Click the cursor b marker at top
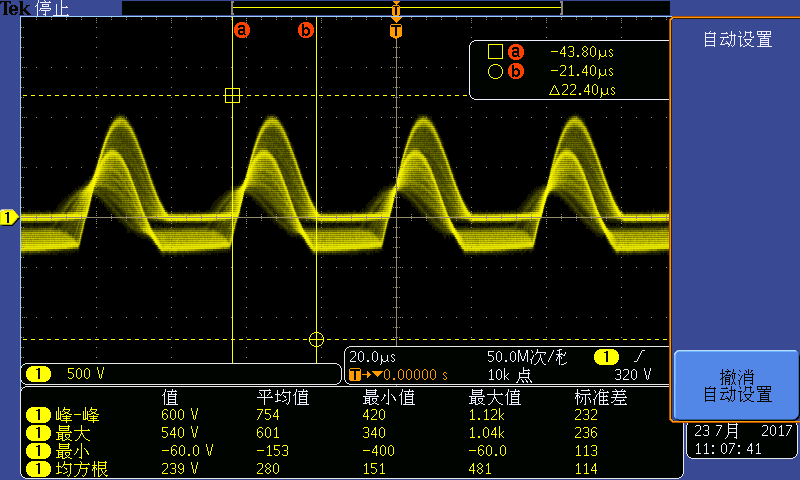Screen dimensions: 800x480 coord(306,31)
